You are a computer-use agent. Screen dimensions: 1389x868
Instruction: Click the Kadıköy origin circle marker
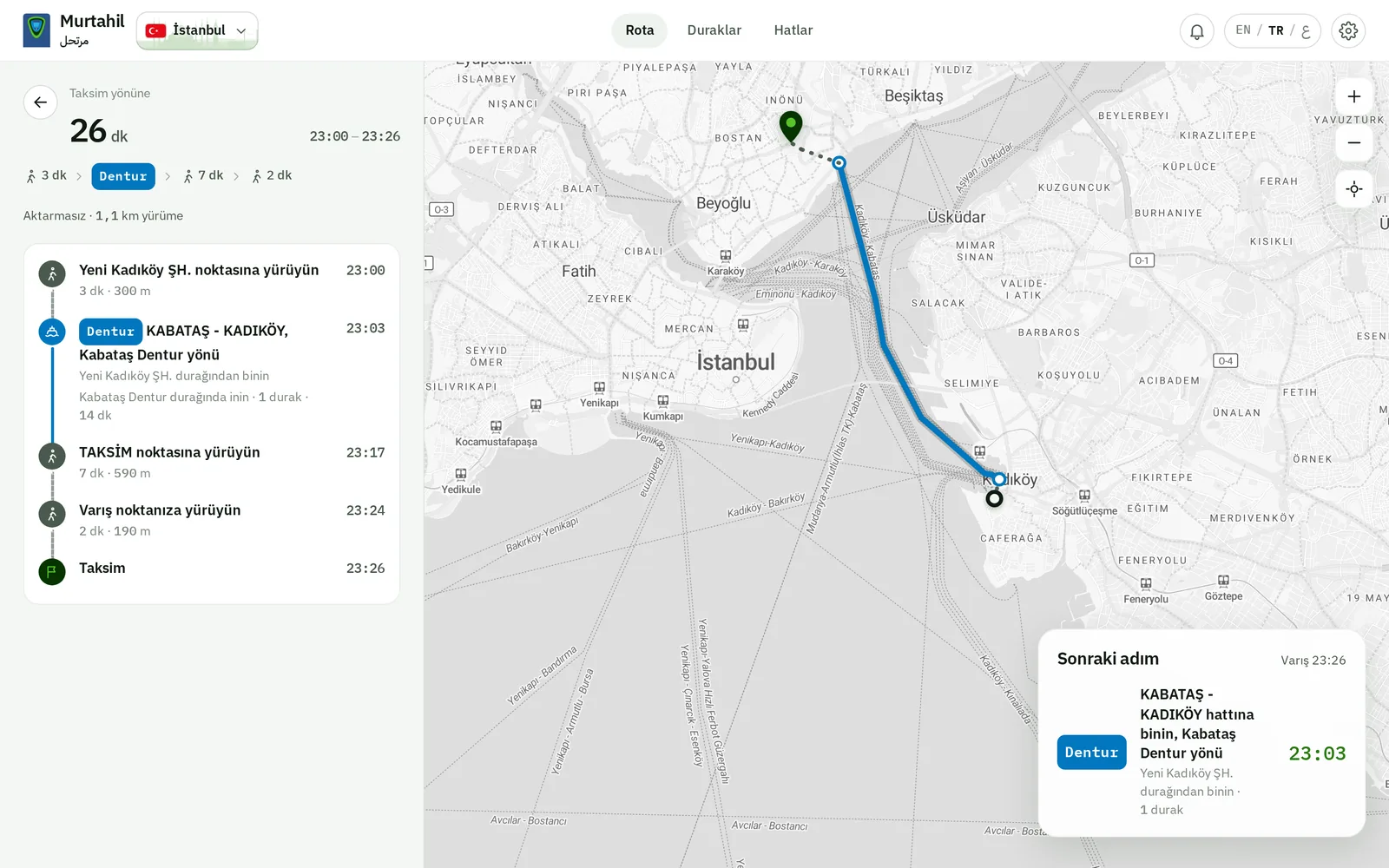(995, 499)
